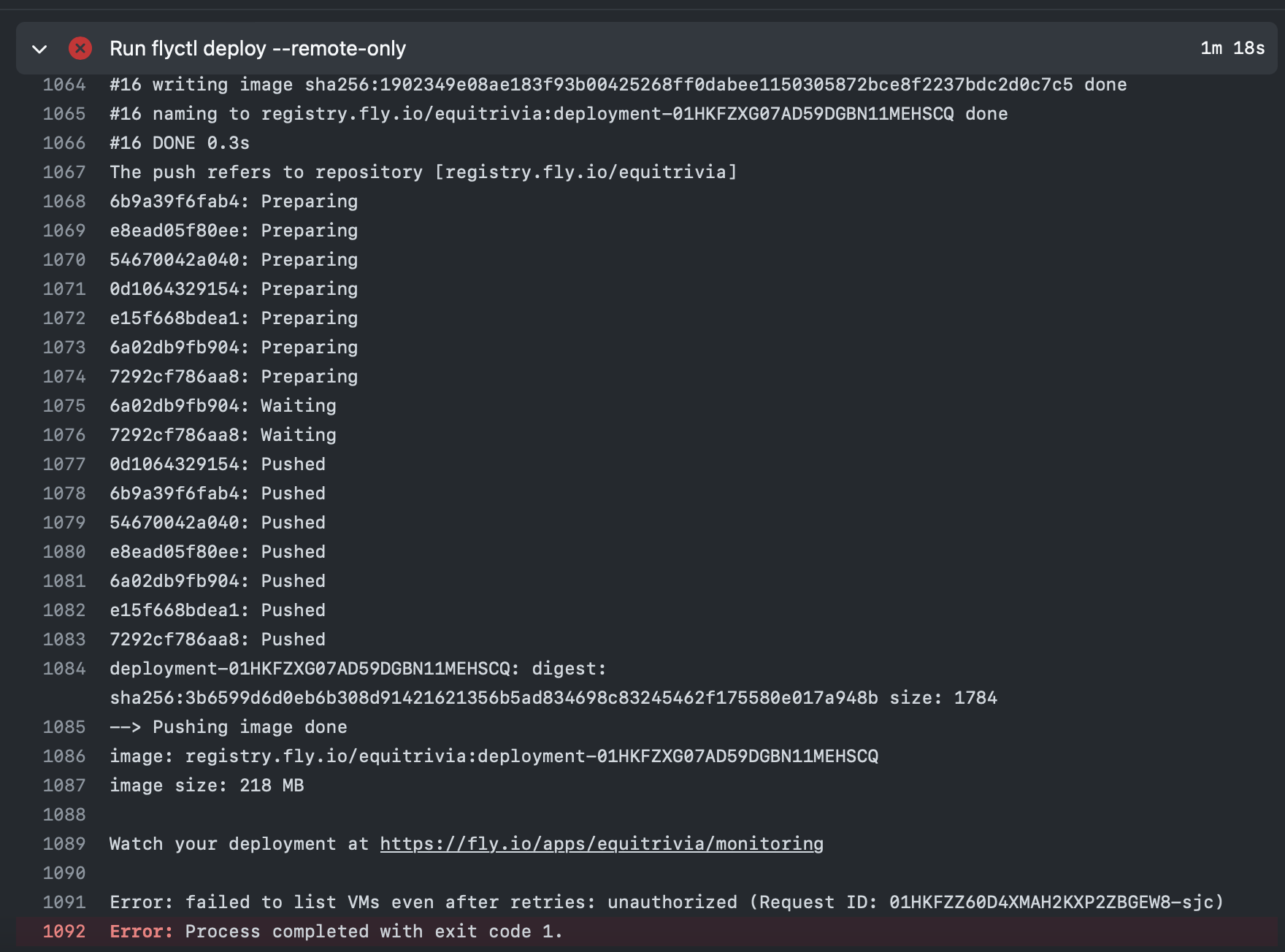Click the 'failed to list VMs' error line

pos(666,902)
